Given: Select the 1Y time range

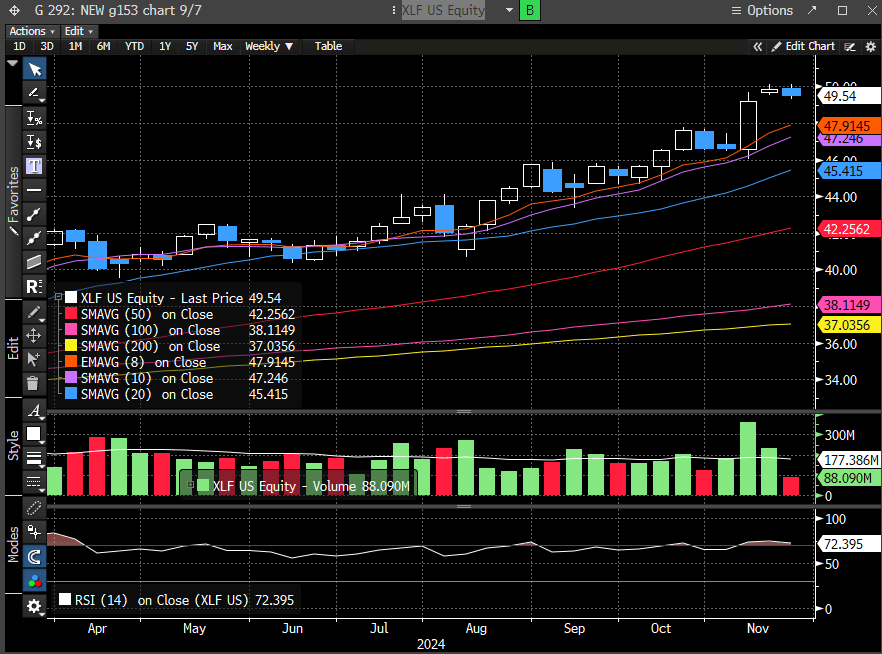Looking at the screenshot, I should pyautogui.click(x=164, y=46).
